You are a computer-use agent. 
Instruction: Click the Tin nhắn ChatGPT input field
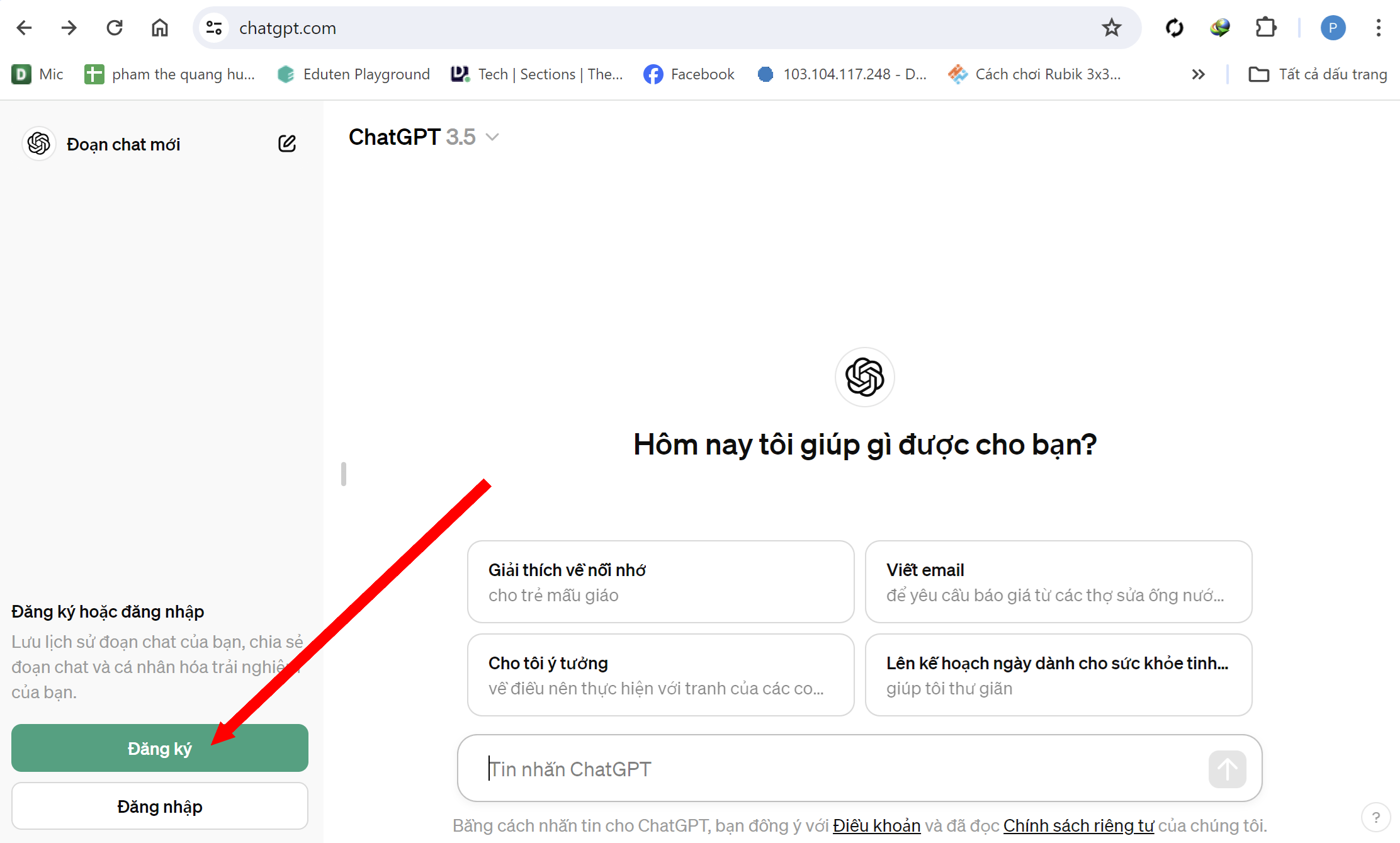859,768
